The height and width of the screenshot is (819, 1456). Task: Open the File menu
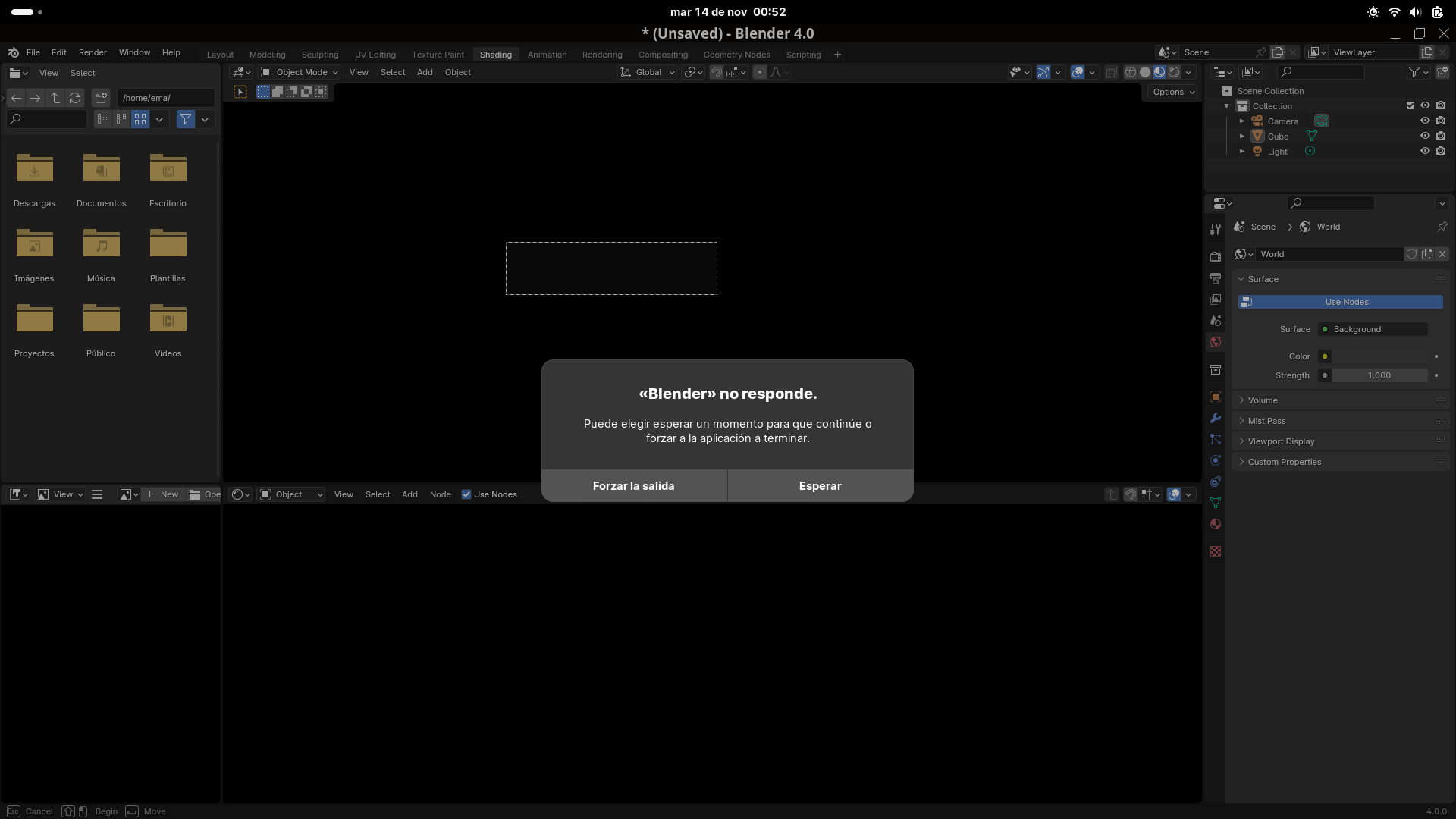33,52
